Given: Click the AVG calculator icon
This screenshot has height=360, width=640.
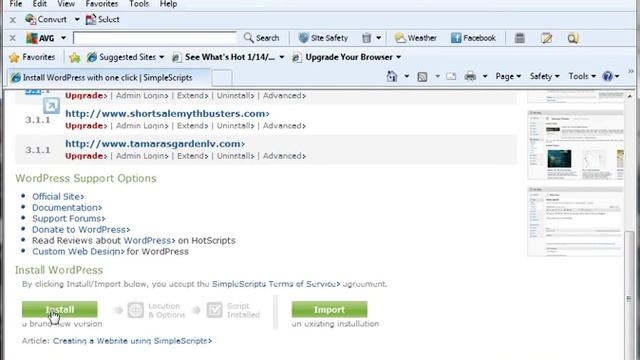Looking at the screenshot, I should click(520, 38).
